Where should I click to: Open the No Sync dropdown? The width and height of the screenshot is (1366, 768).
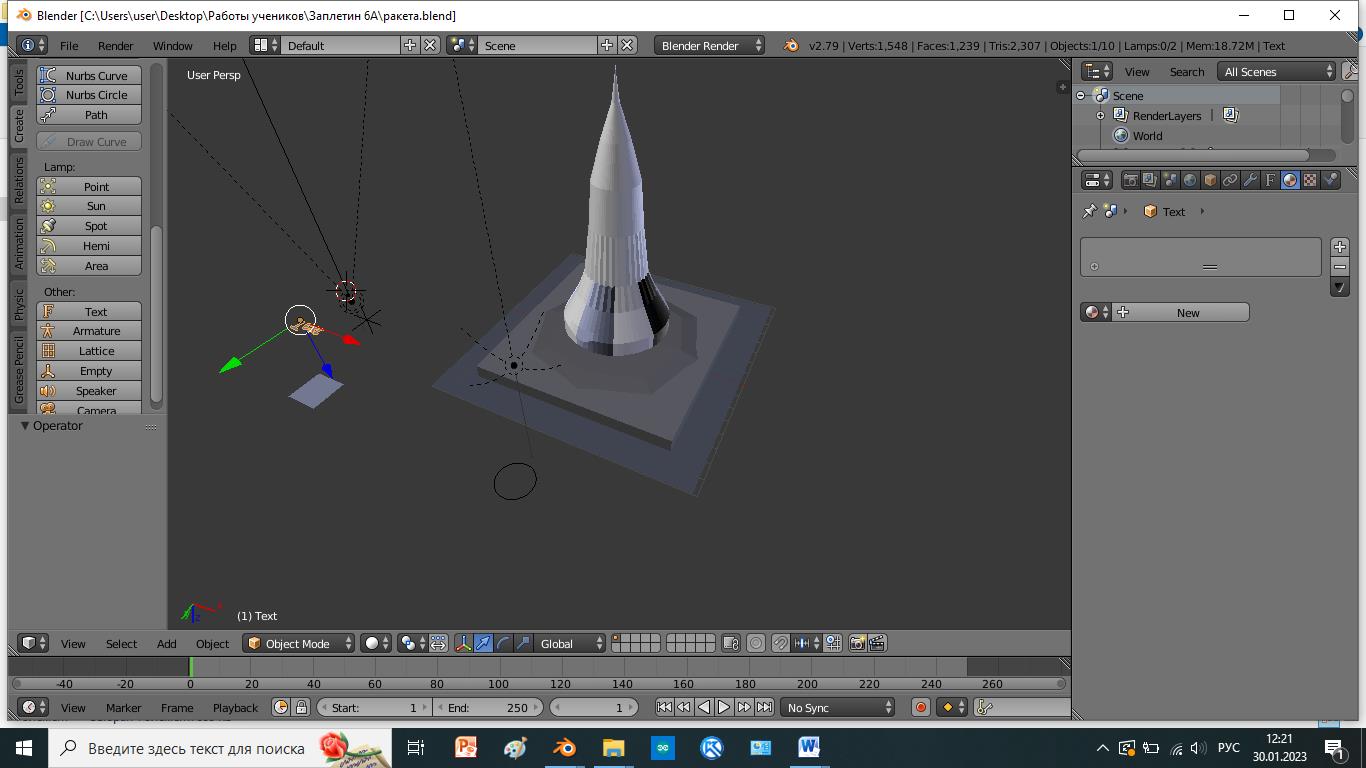point(837,707)
